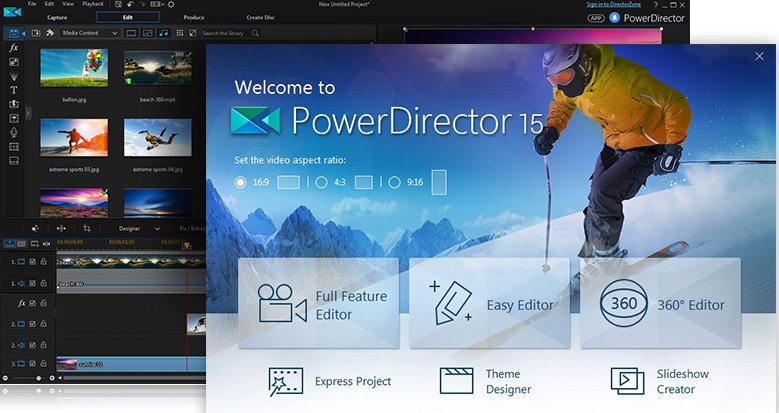Click the search magnifier icon
The height and width of the screenshot is (413, 779).
coord(255,33)
